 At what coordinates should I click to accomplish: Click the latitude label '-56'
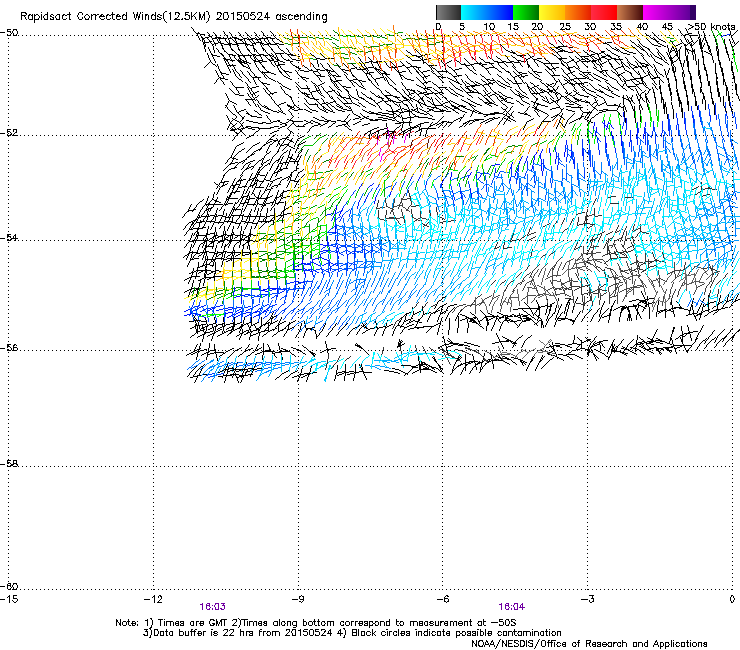(x=9, y=347)
